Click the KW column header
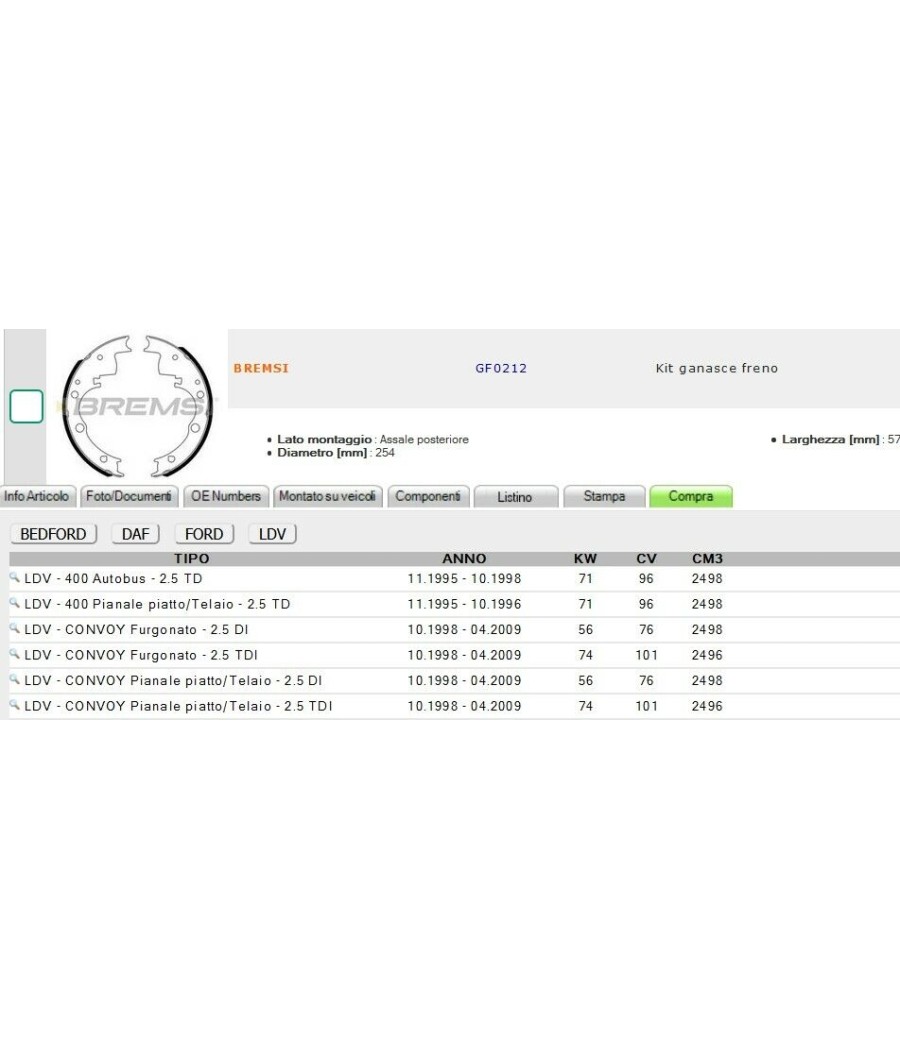Screen dimensions: 900x1050 (585, 558)
